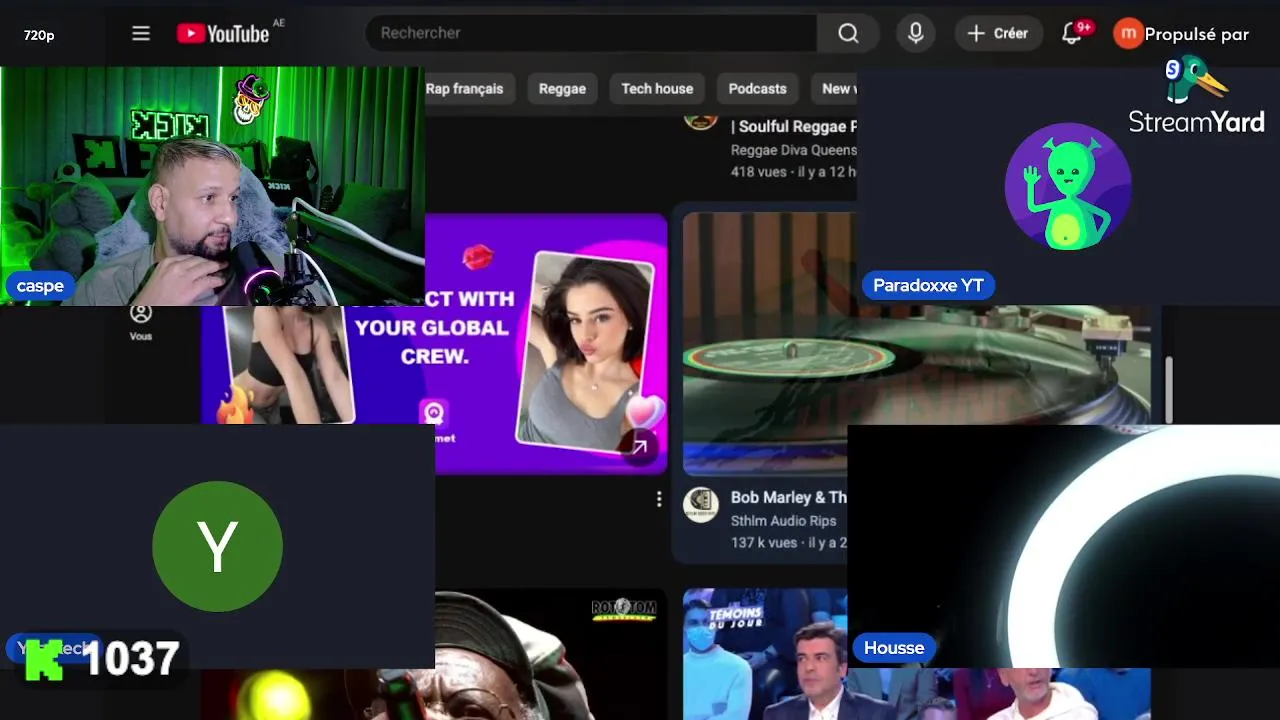Activate voice search microphone
Image resolution: width=1280 pixels, height=720 pixels.
click(x=915, y=33)
